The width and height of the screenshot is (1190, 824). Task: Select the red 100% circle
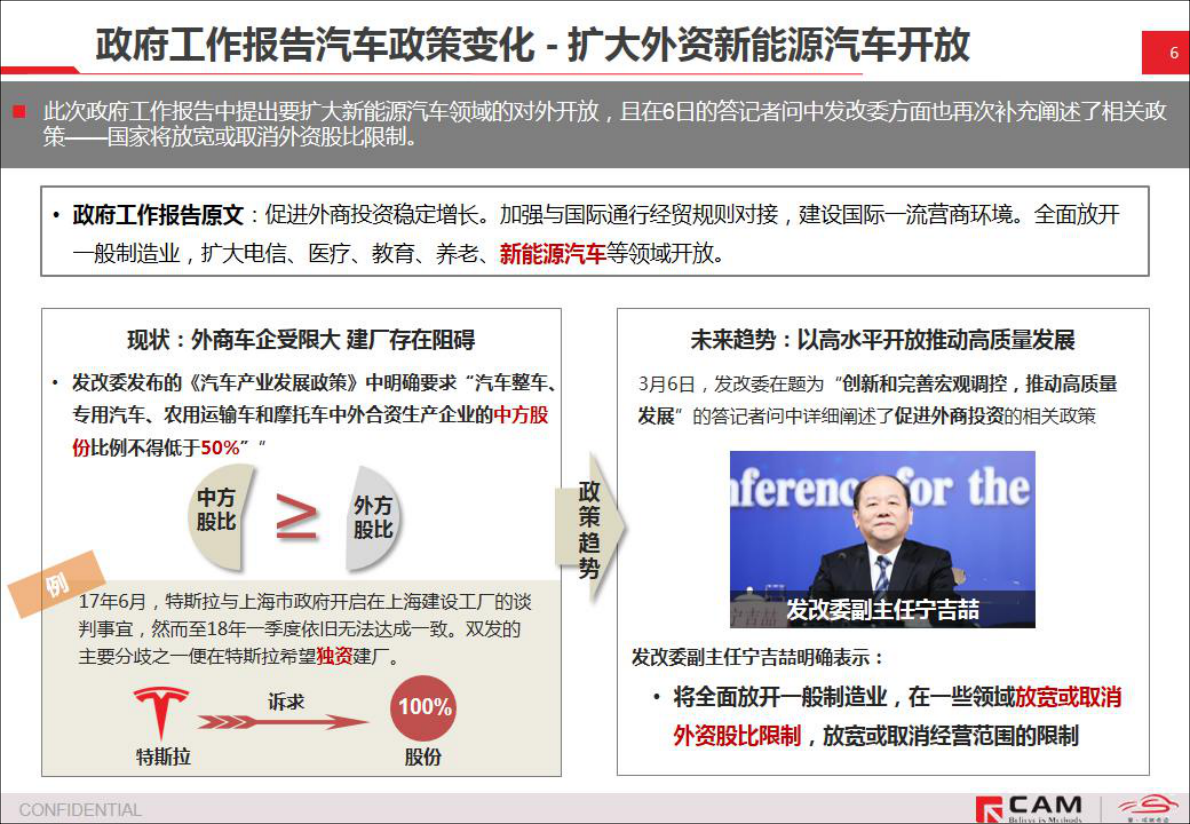424,708
